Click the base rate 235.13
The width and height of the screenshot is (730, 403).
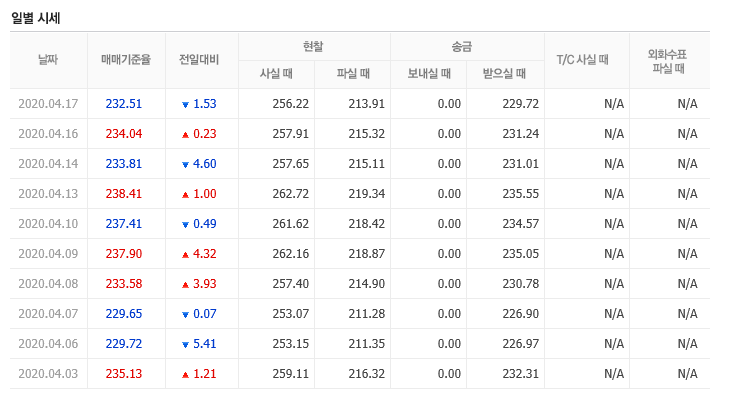tap(123, 374)
